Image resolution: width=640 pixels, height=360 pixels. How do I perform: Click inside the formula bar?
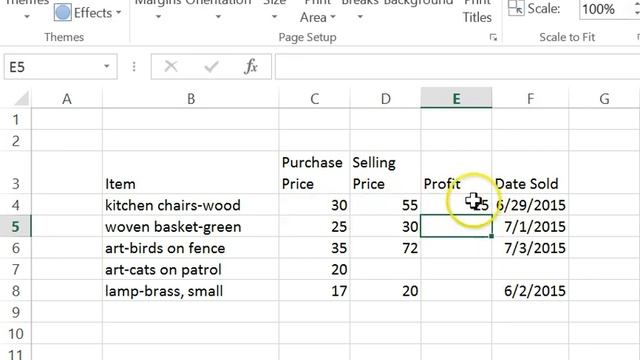click(x=457, y=67)
